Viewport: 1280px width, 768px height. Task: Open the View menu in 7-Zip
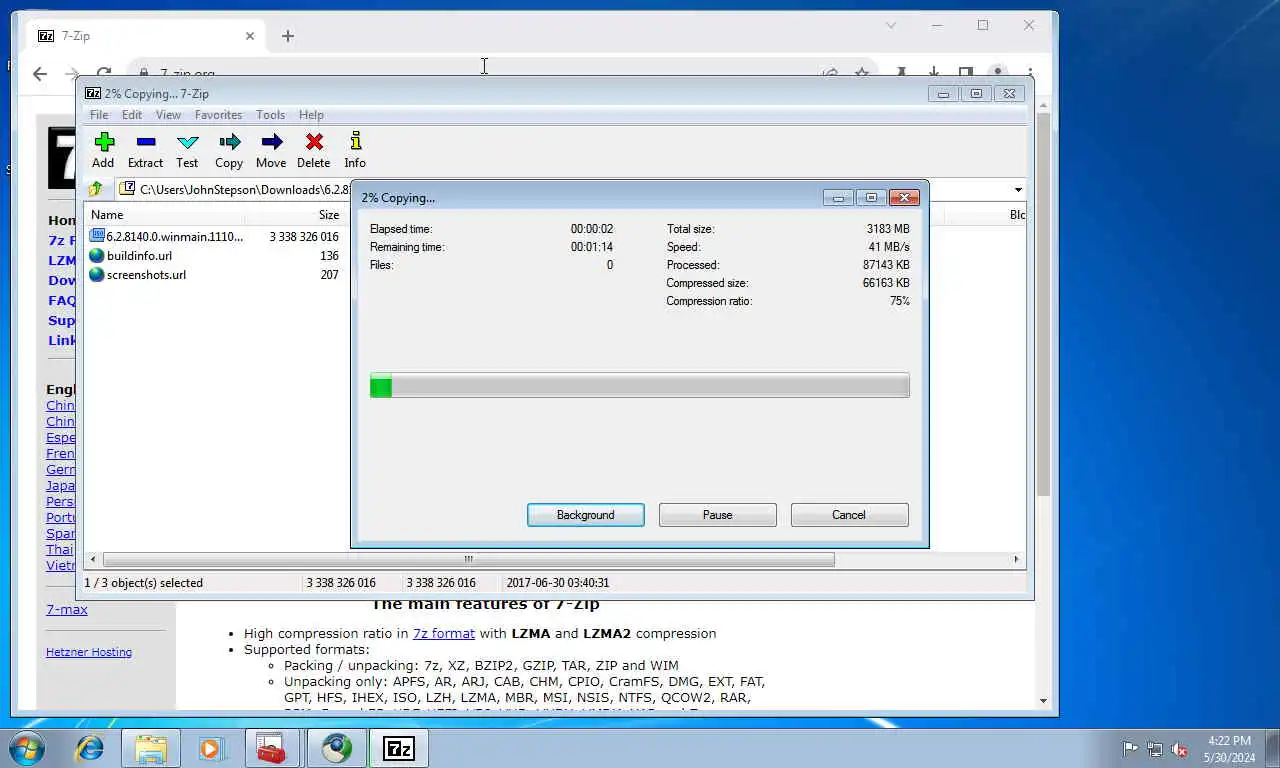(168, 115)
